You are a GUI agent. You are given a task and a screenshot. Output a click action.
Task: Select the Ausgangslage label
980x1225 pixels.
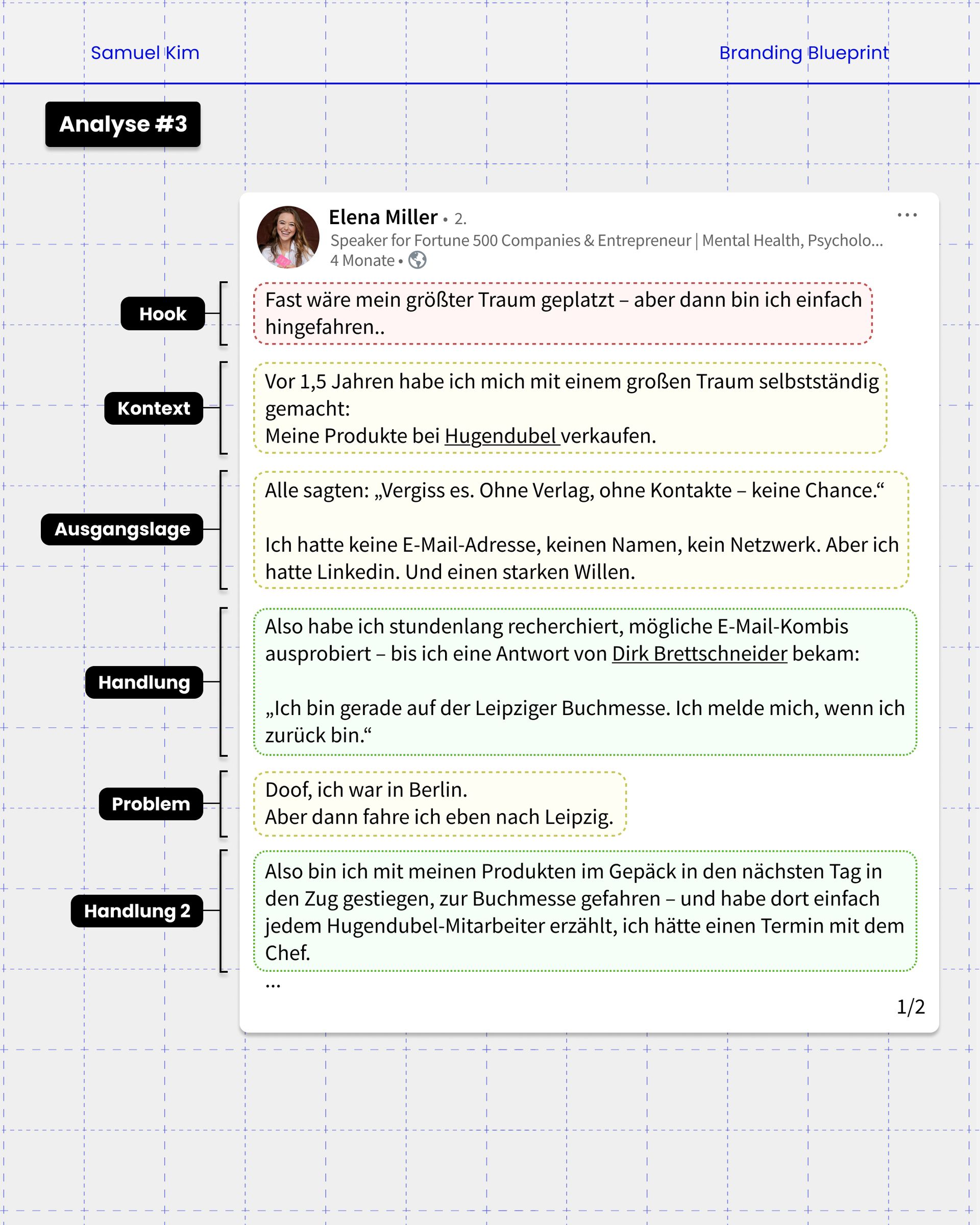click(122, 529)
